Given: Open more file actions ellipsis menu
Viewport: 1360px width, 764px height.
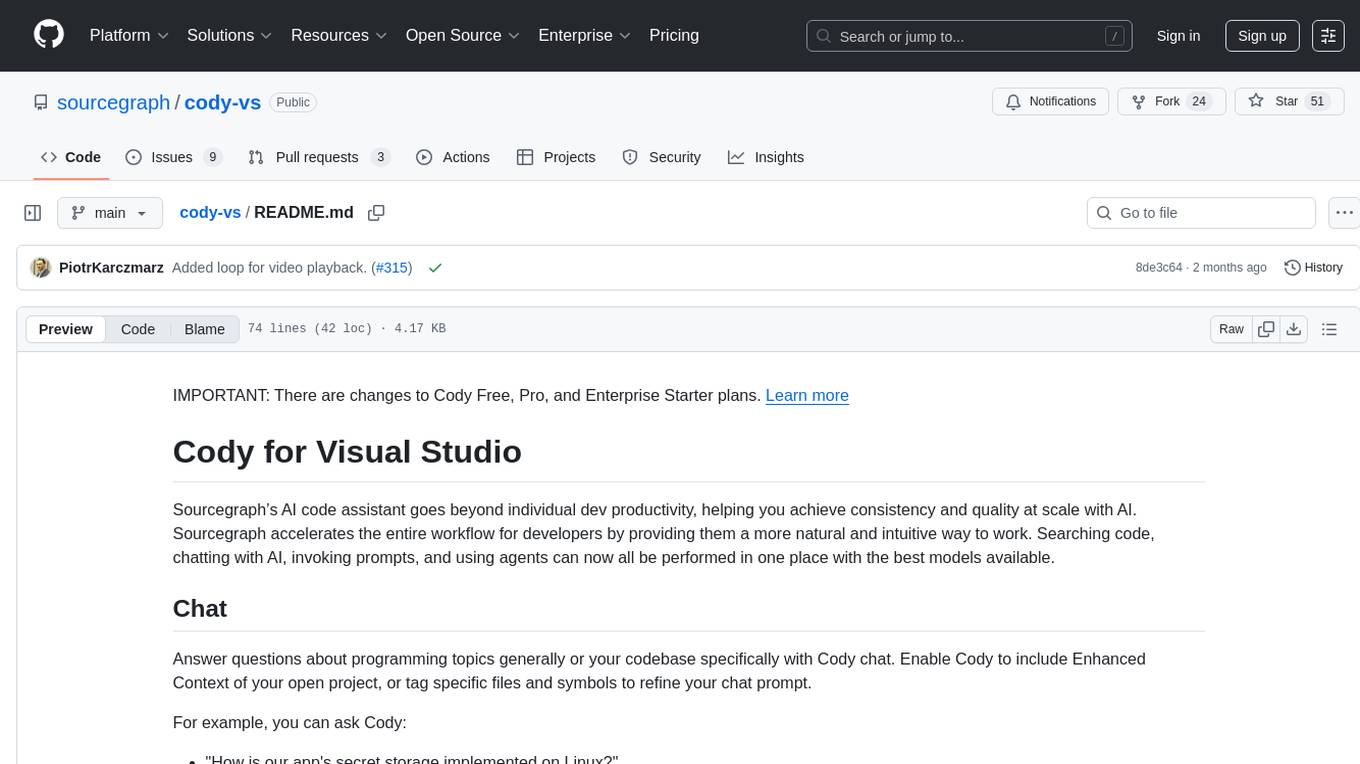Looking at the screenshot, I should 1344,213.
